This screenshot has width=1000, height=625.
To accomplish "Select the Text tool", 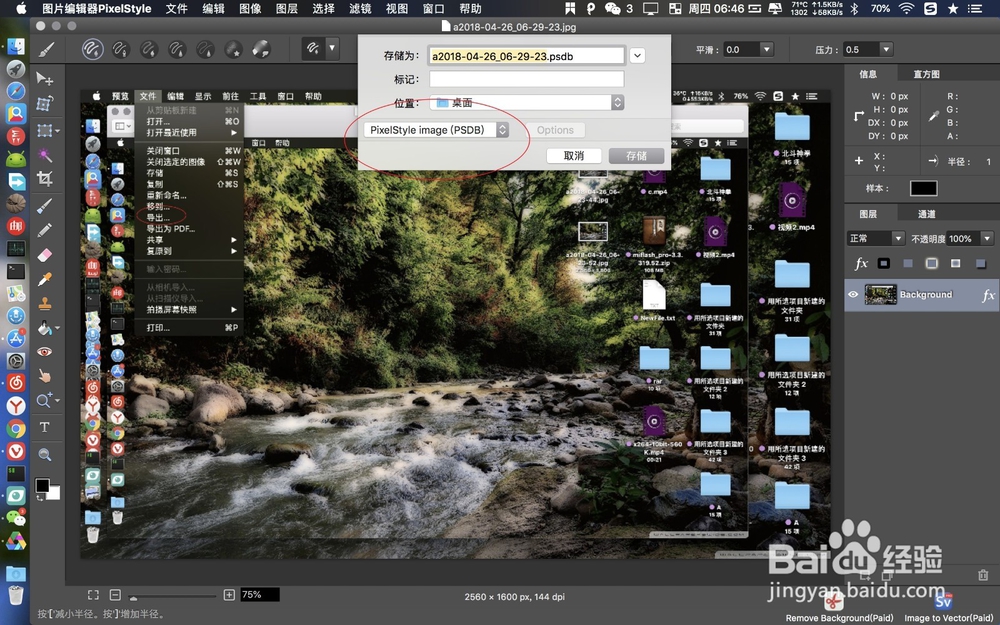I will click(x=46, y=425).
